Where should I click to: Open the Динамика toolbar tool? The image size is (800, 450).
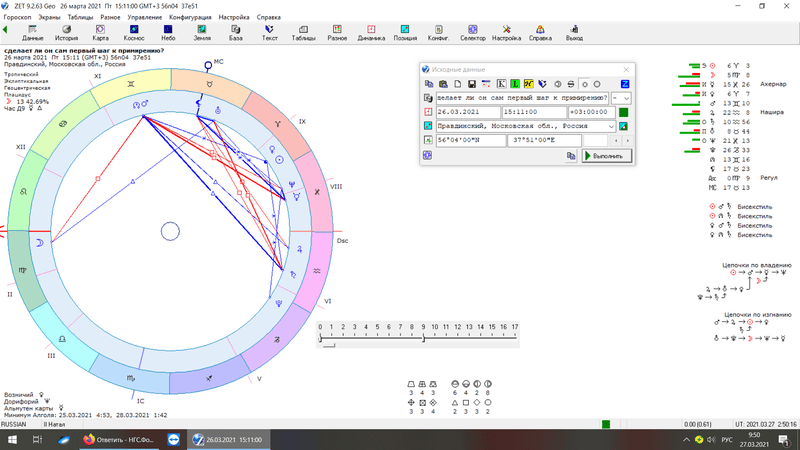(371, 33)
